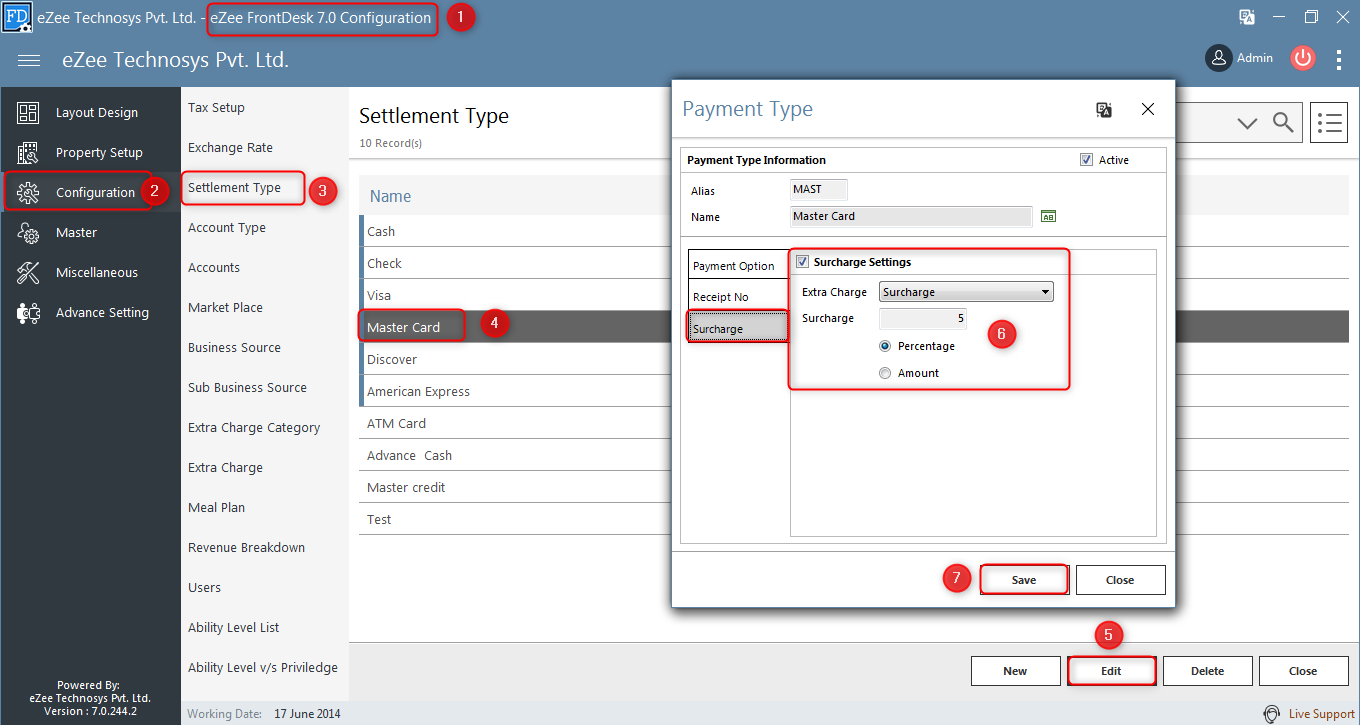
Task: Open Accounts menu item
Action: pyautogui.click(x=214, y=268)
